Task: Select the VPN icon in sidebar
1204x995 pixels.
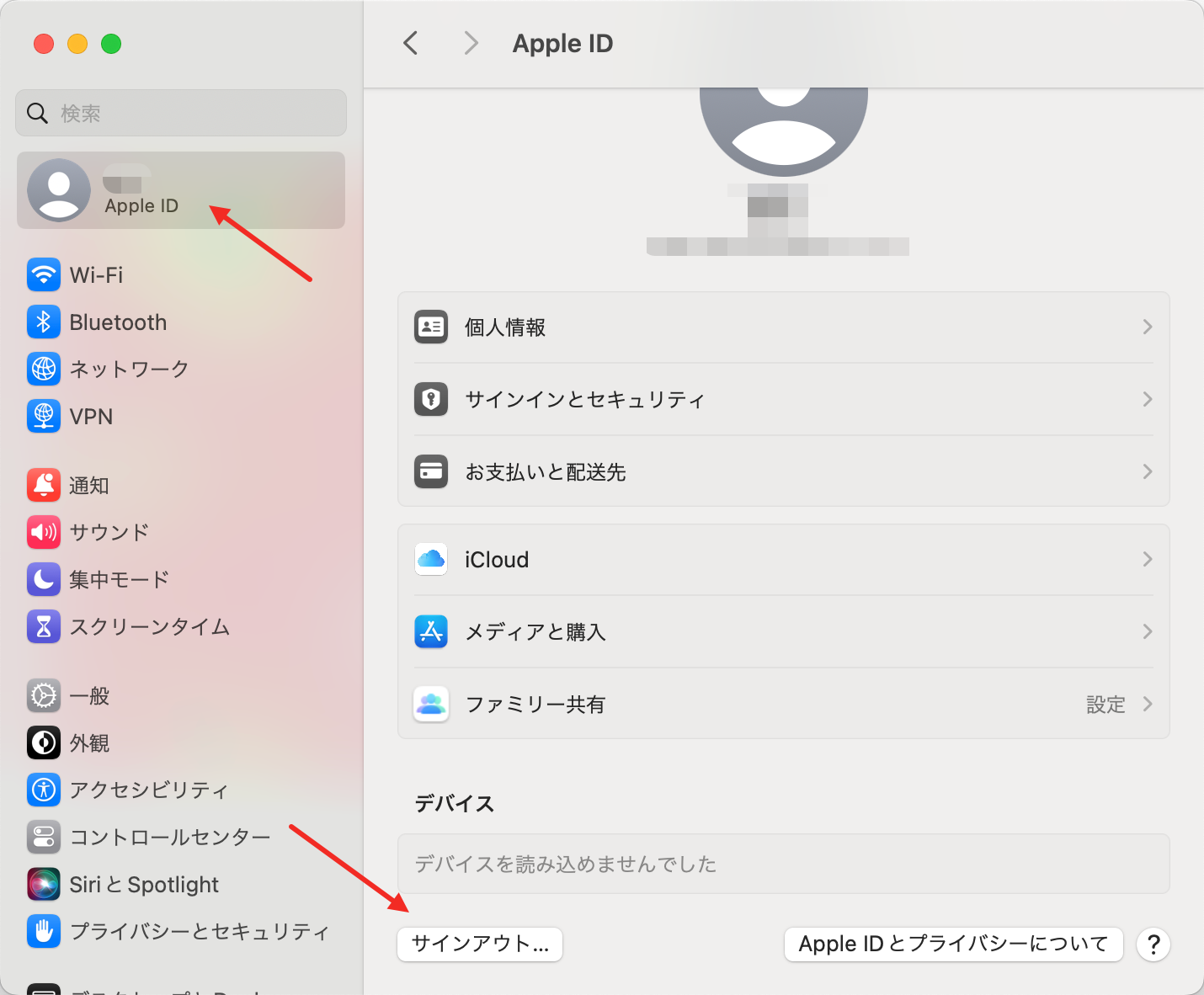Action: (x=44, y=416)
